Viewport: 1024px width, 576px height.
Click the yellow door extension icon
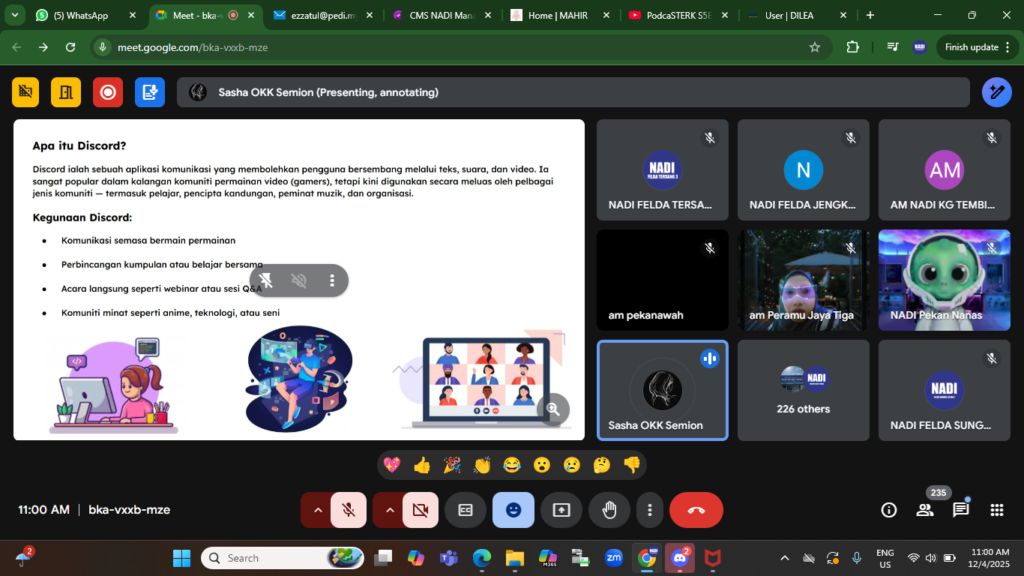pyautogui.click(x=66, y=92)
